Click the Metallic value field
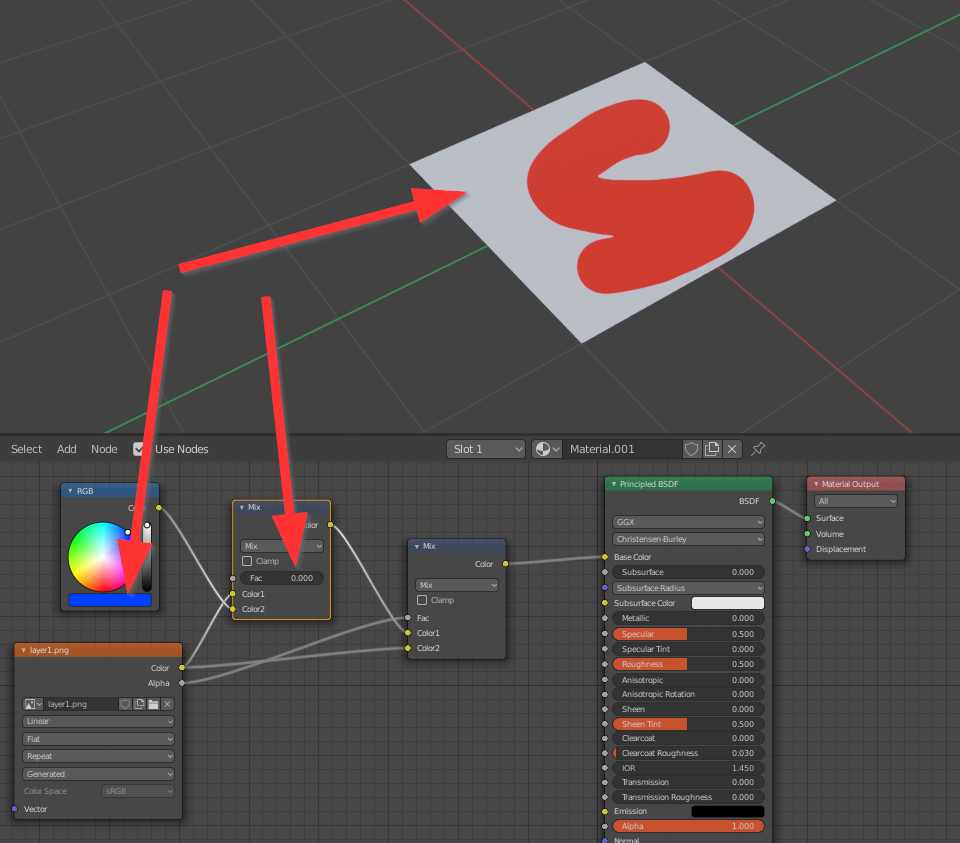The image size is (960, 843). (688, 618)
